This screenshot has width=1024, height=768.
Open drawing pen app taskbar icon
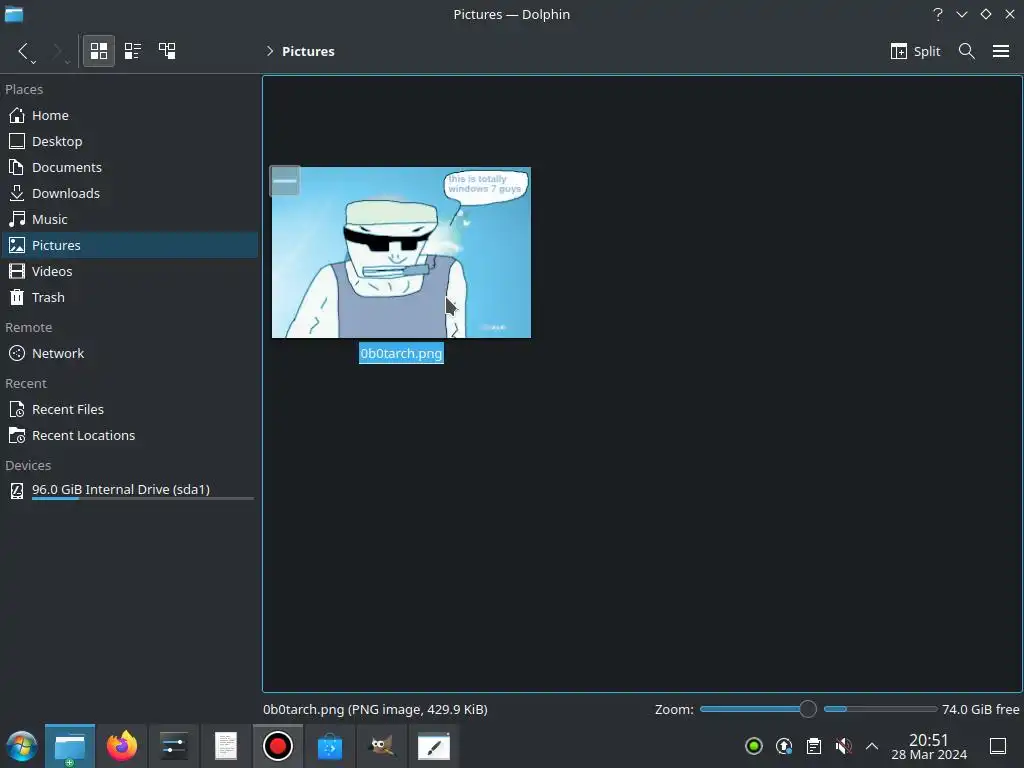pyautogui.click(x=434, y=746)
